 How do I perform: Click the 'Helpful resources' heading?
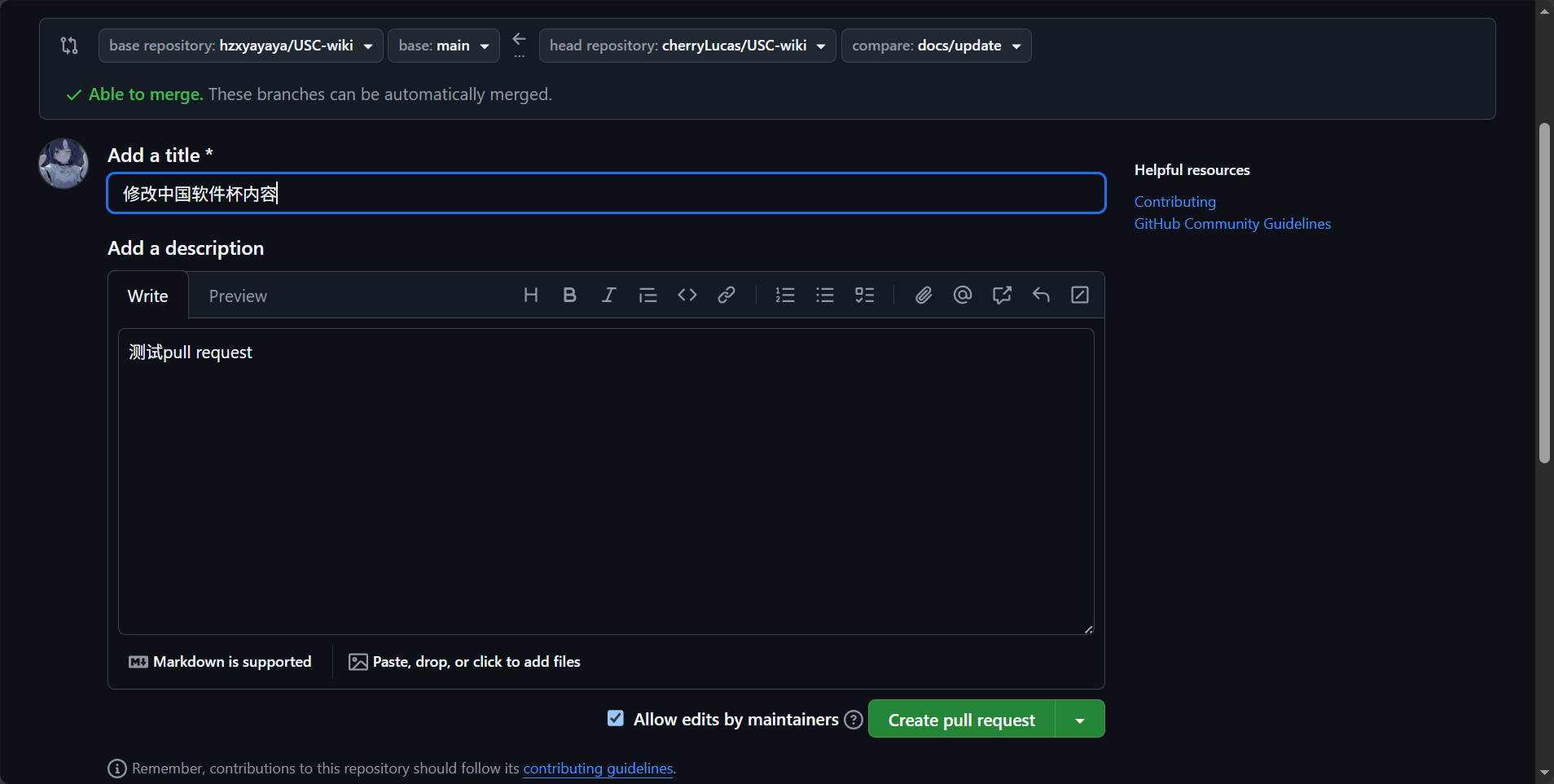tap(1192, 170)
